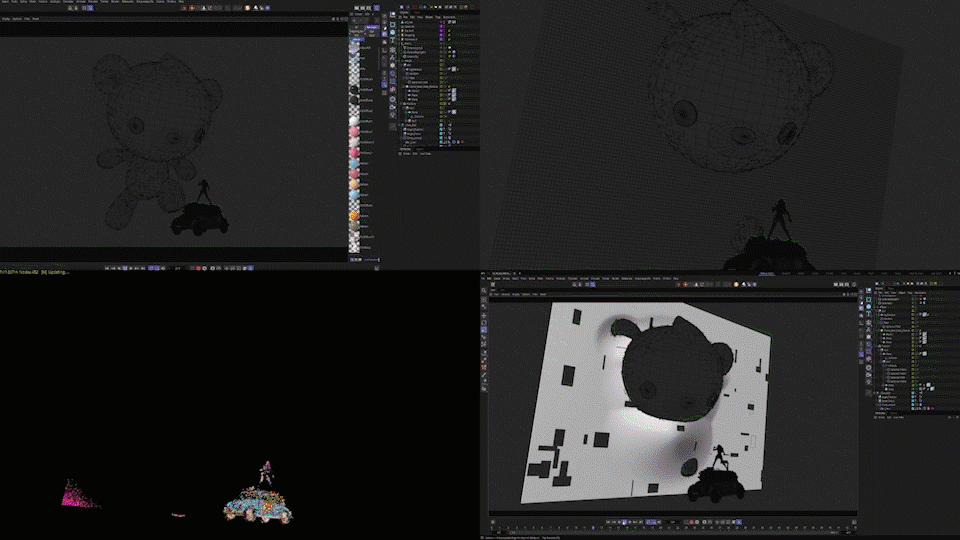Open Options menu in top-left viewport
Screen dimensions: 960x540
pos(17,19)
